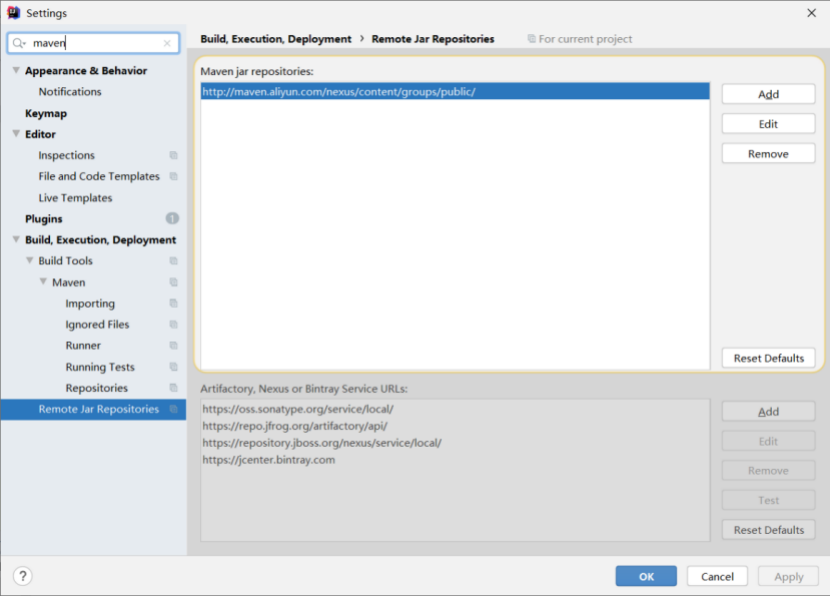This screenshot has width=832, height=596.
Task: Open Notifications settings page
Action: pyautogui.click(x=70, y=92)
